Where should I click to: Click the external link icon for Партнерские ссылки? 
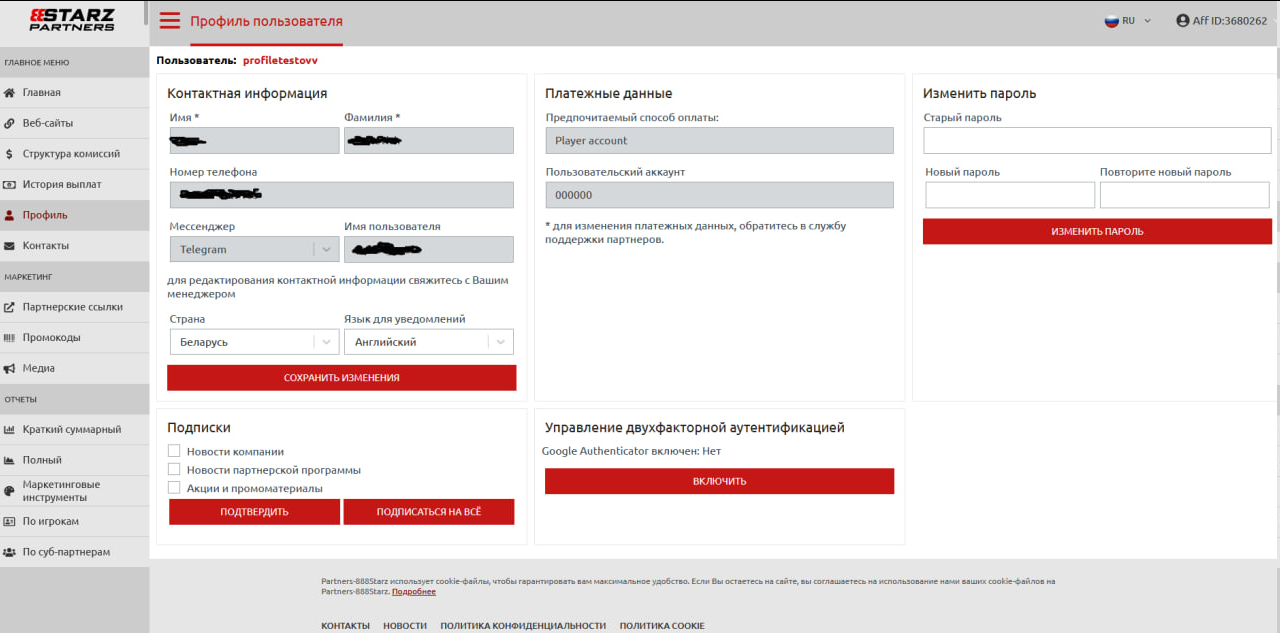click(x=10, y=307)
